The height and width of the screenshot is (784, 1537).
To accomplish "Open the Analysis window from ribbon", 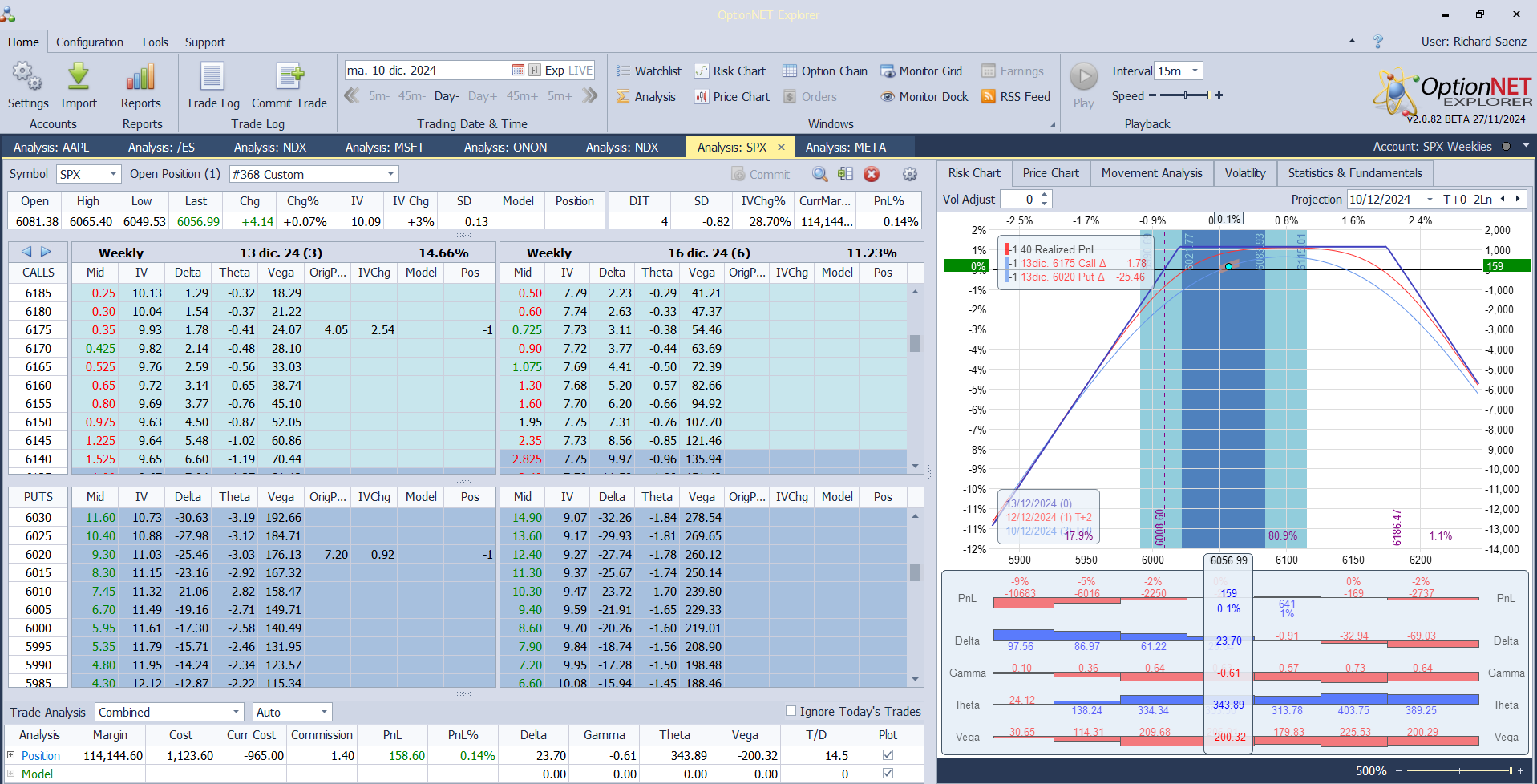I will [x=646, y=97].
